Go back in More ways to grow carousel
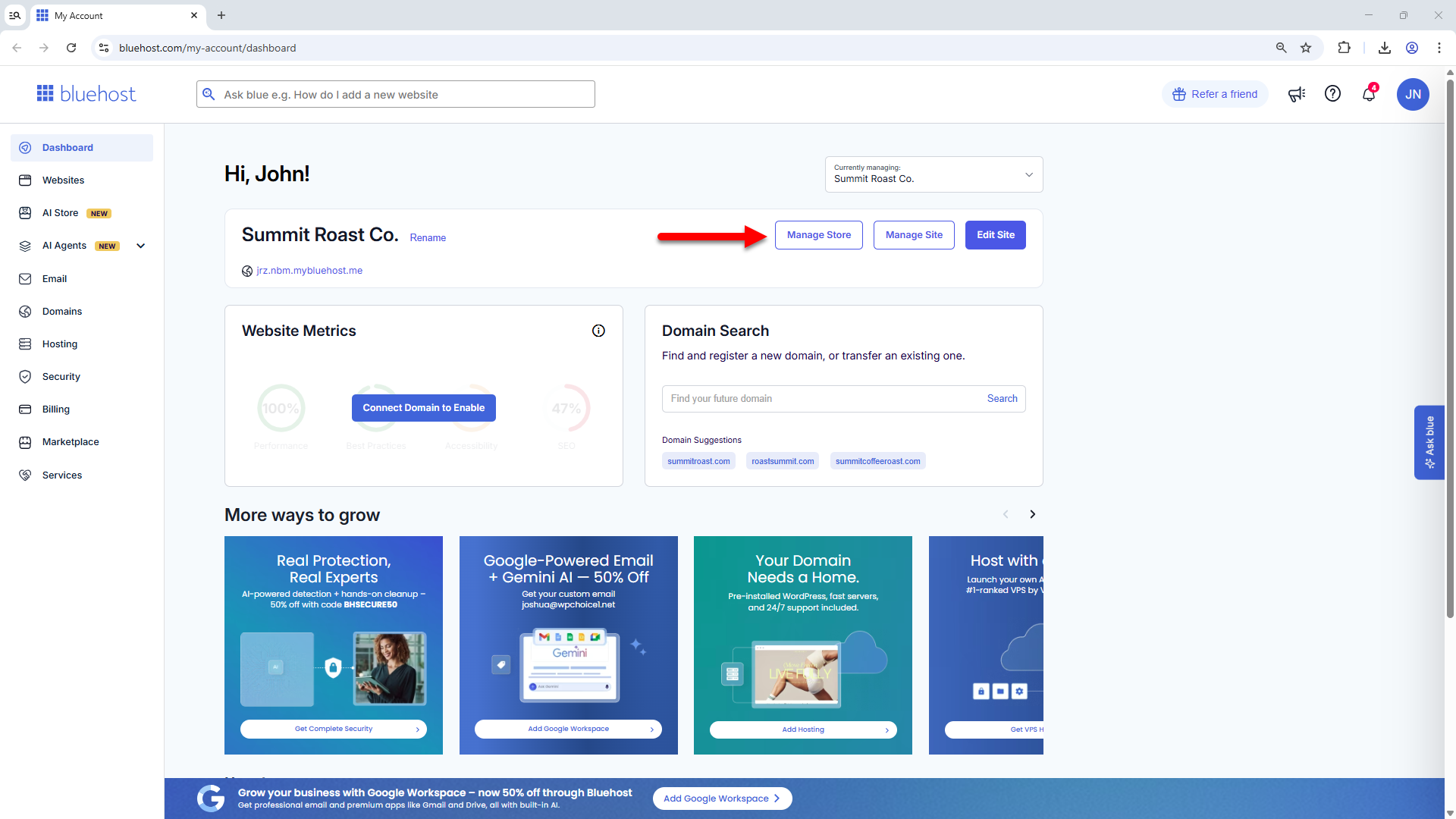The width and height of the screenshot is (1456, 819). click(x=1006, y=514)
